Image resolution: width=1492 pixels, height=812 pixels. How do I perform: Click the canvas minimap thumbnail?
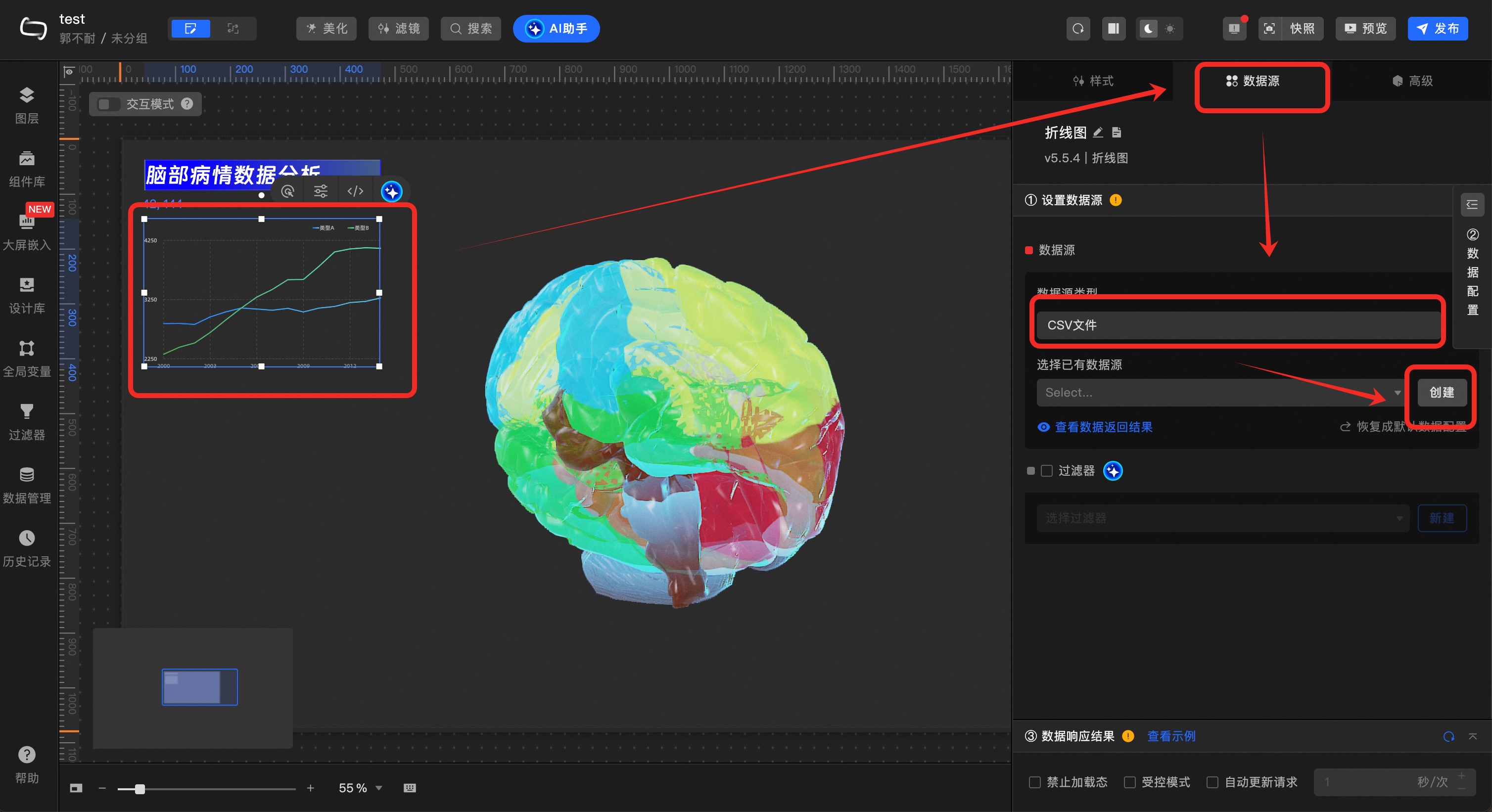(x=199, y=687)
